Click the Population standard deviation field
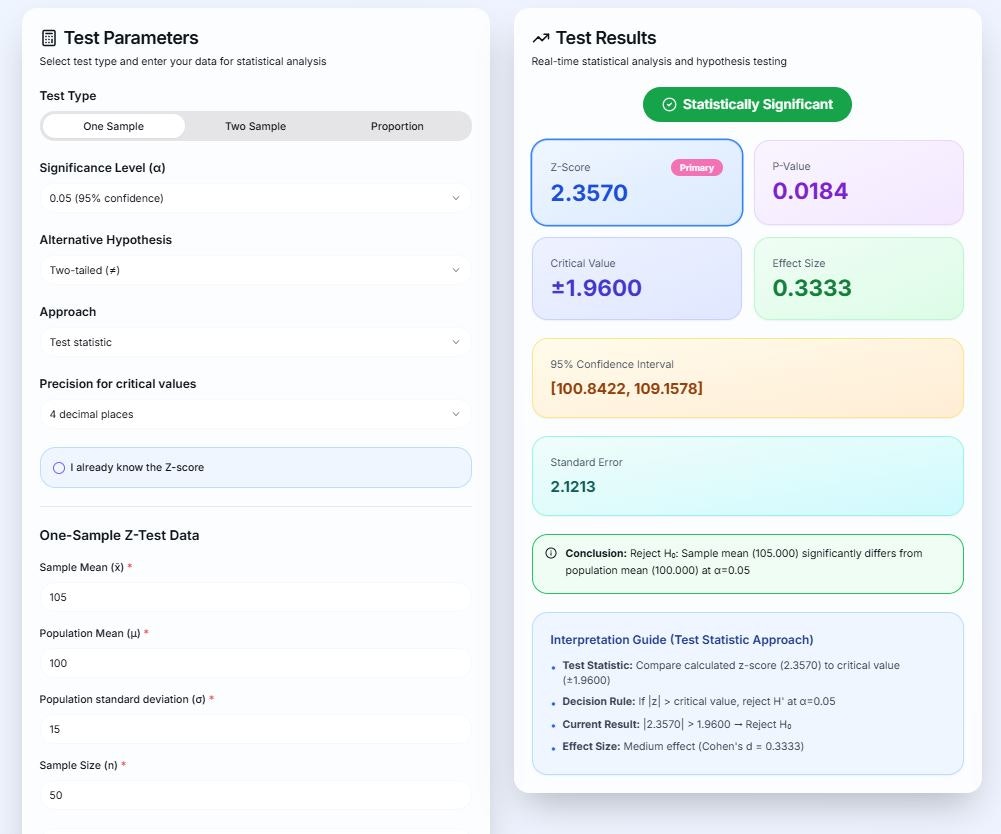Image resolution: width=1001 pixels, height=834 pixels. 253,729
